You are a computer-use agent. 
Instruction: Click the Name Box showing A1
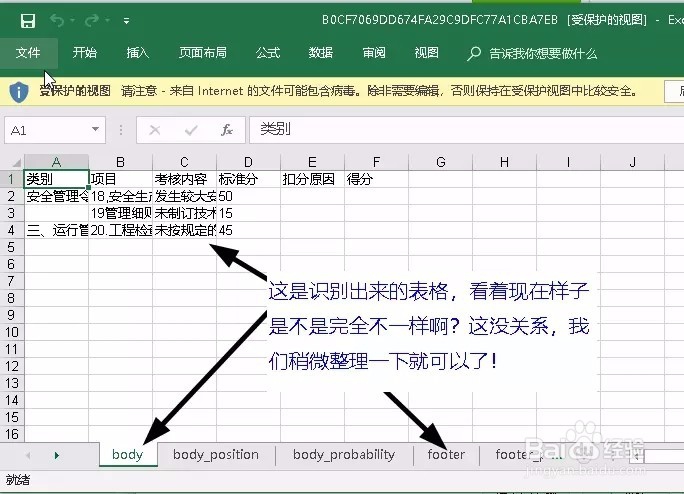55,130
